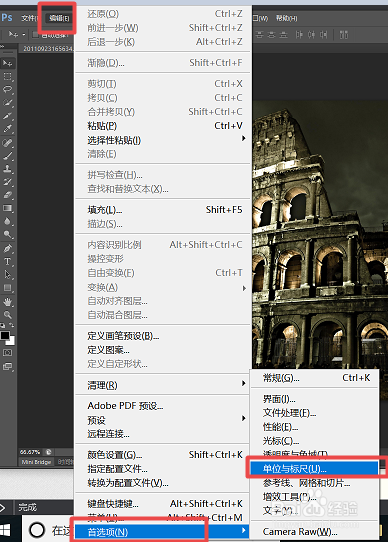The height and width of the screenshot is (542, 388).
Task: Select Camera Raw(W)... preferences entry
Action: pyautogui.click(x=314, y=532)
